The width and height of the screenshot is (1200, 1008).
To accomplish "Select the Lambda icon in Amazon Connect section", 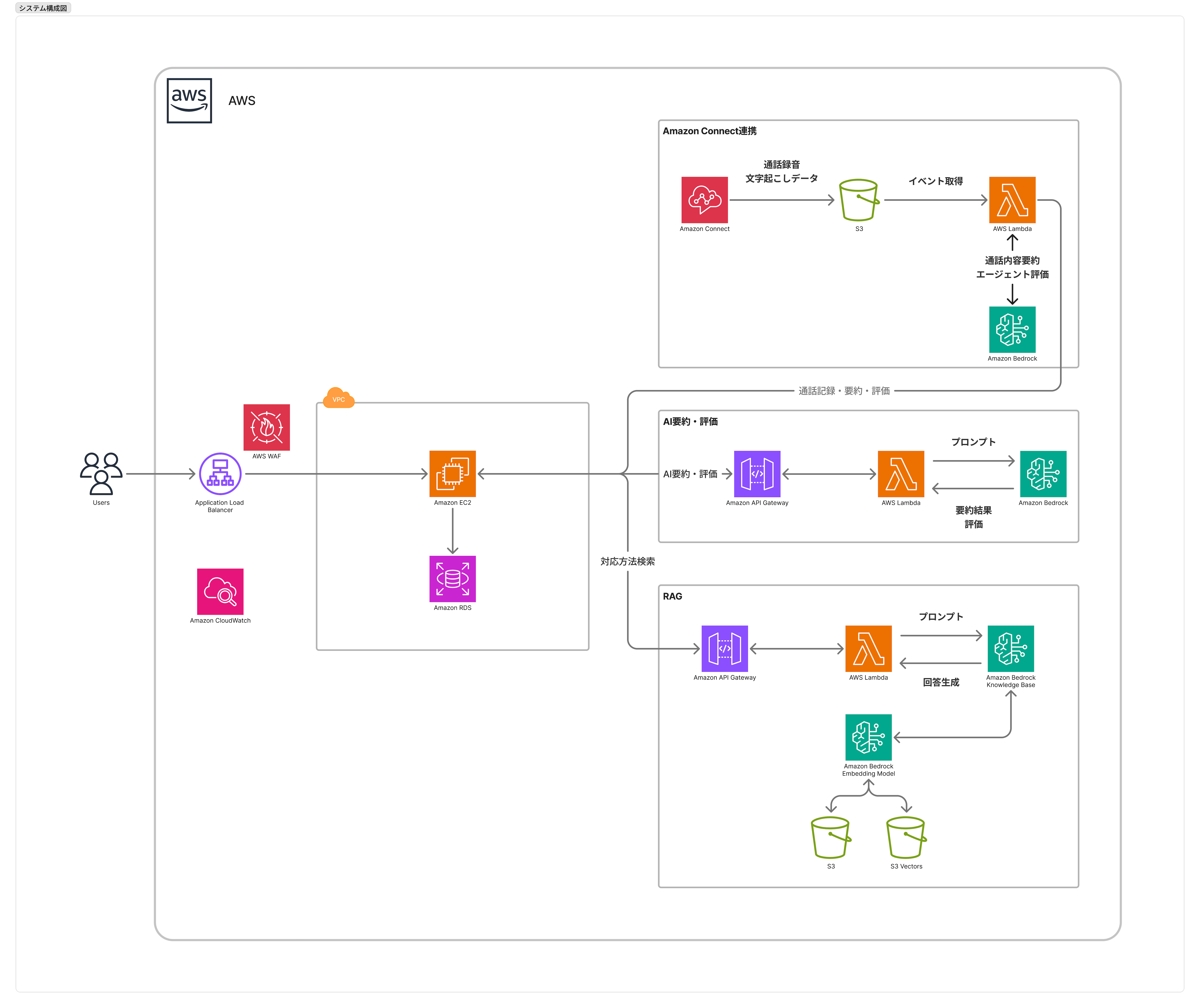I will 1012,200.
